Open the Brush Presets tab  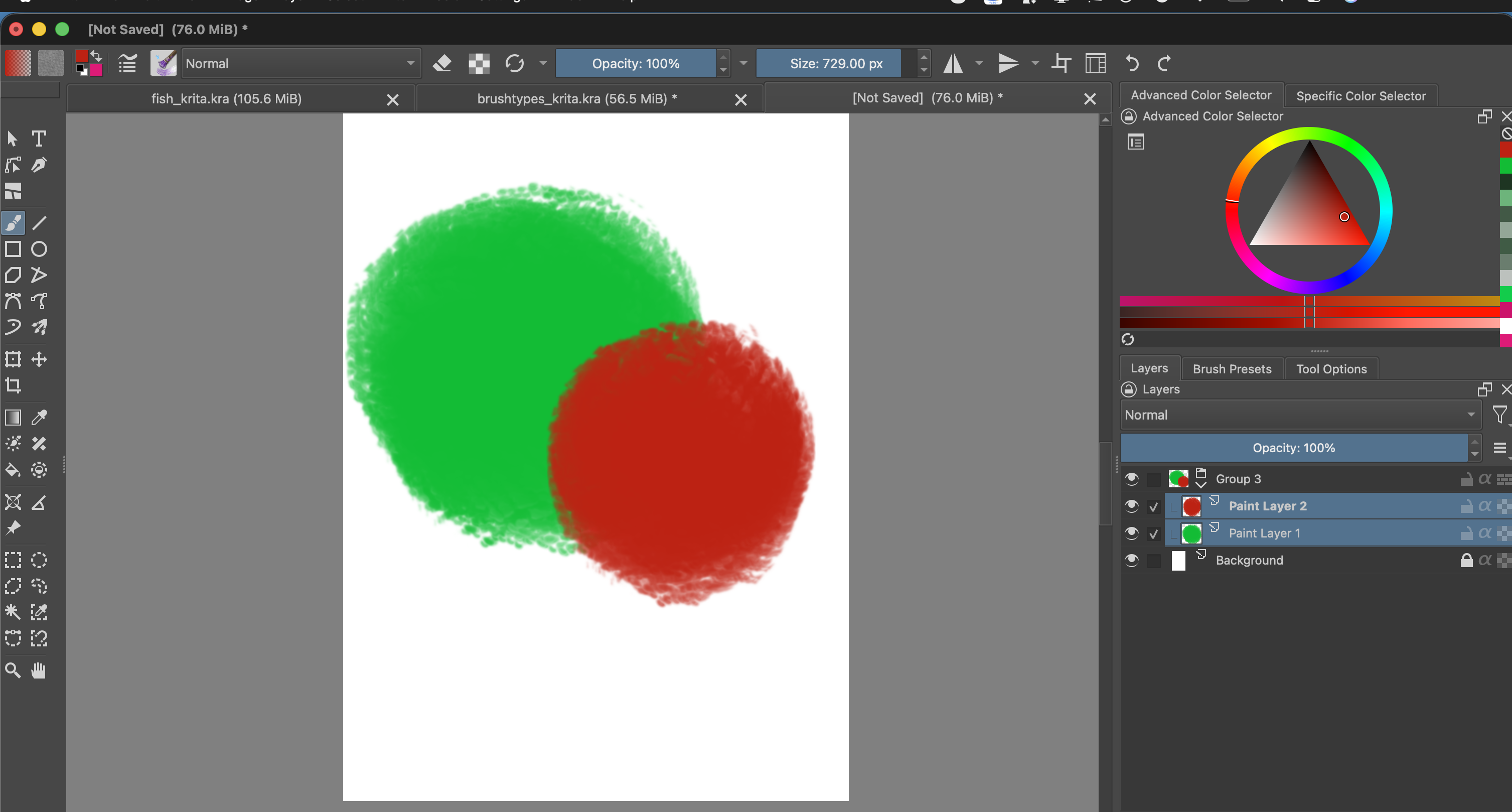1232,369
